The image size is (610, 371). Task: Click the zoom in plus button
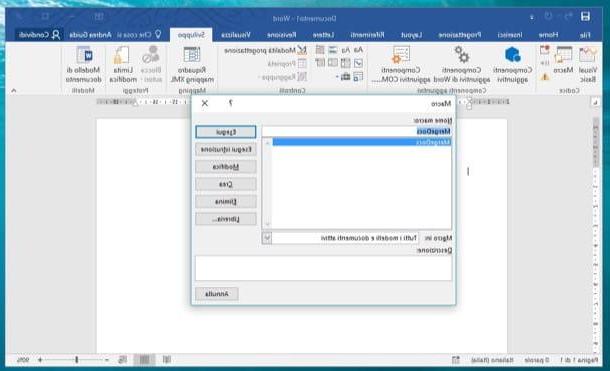(x=40, y=360)
